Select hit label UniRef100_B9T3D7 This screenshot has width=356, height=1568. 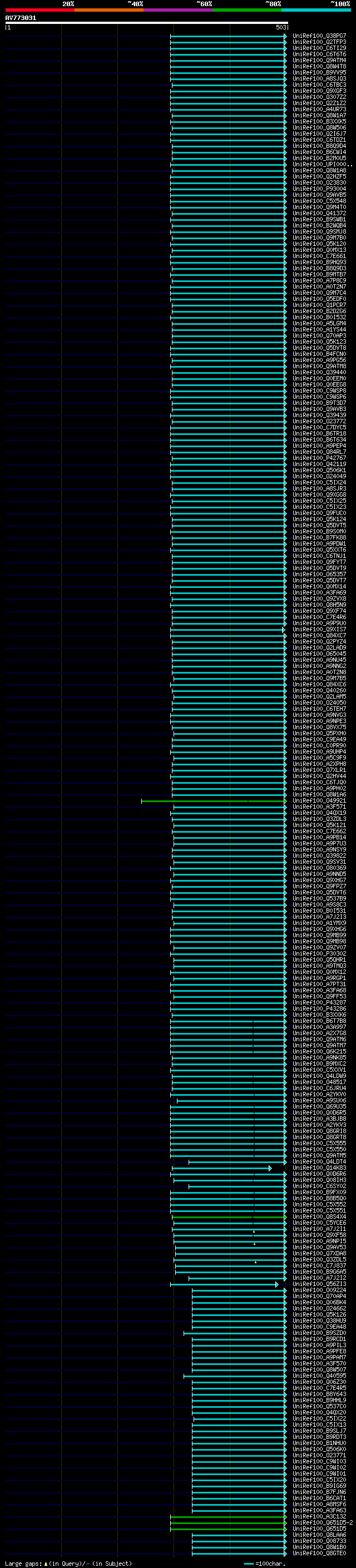(x=319, y=403)
